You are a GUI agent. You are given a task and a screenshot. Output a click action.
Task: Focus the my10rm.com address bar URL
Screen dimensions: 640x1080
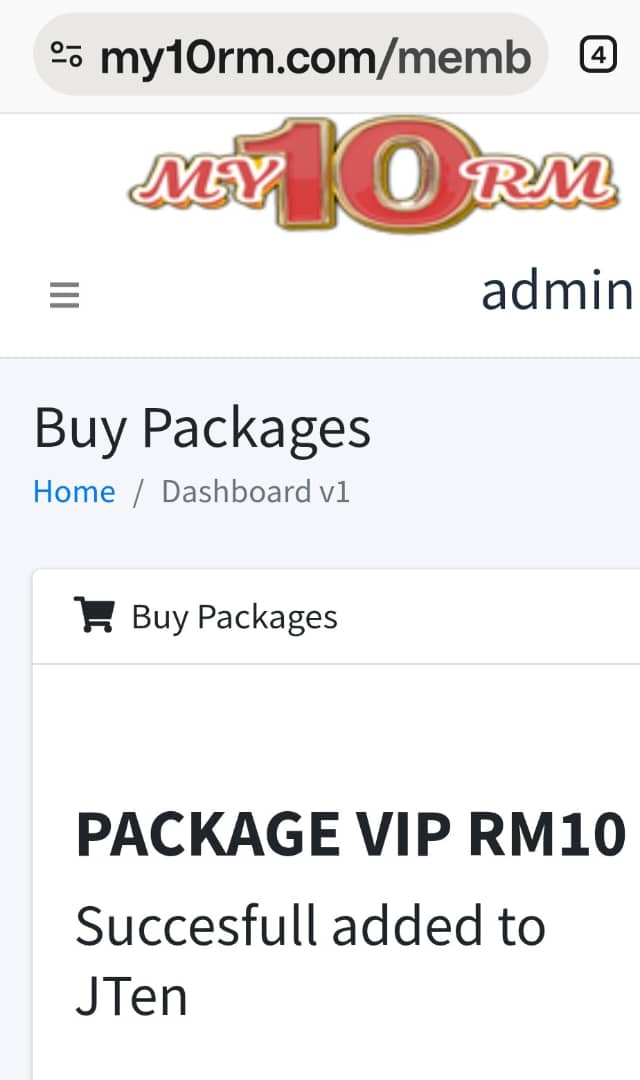315,58
